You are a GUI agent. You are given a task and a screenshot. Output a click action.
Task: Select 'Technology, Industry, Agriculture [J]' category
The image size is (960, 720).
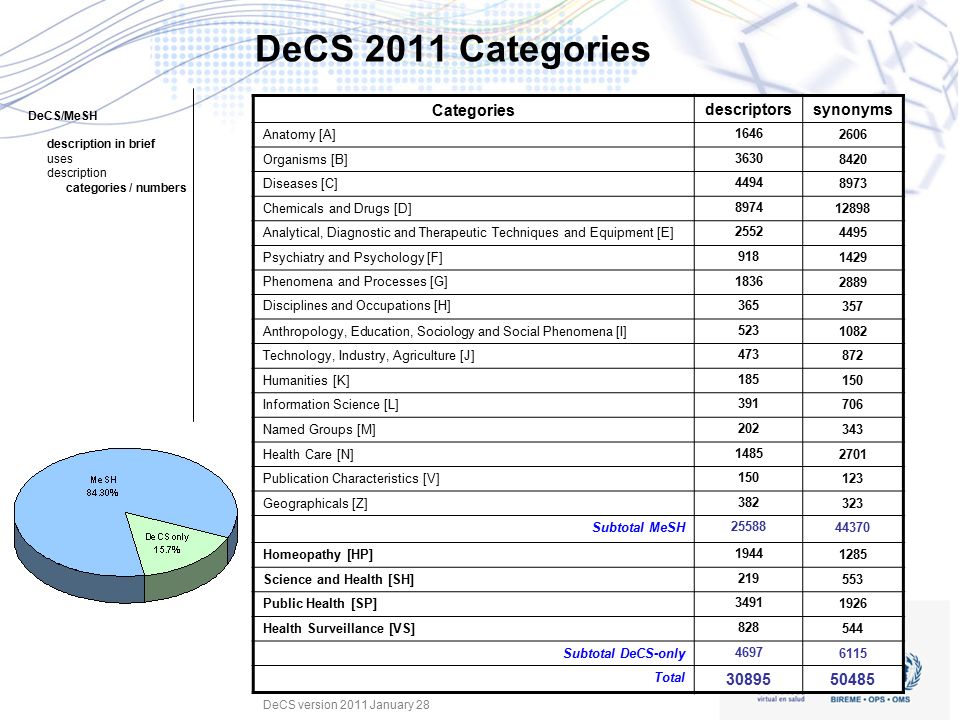(x=369, y=356)
